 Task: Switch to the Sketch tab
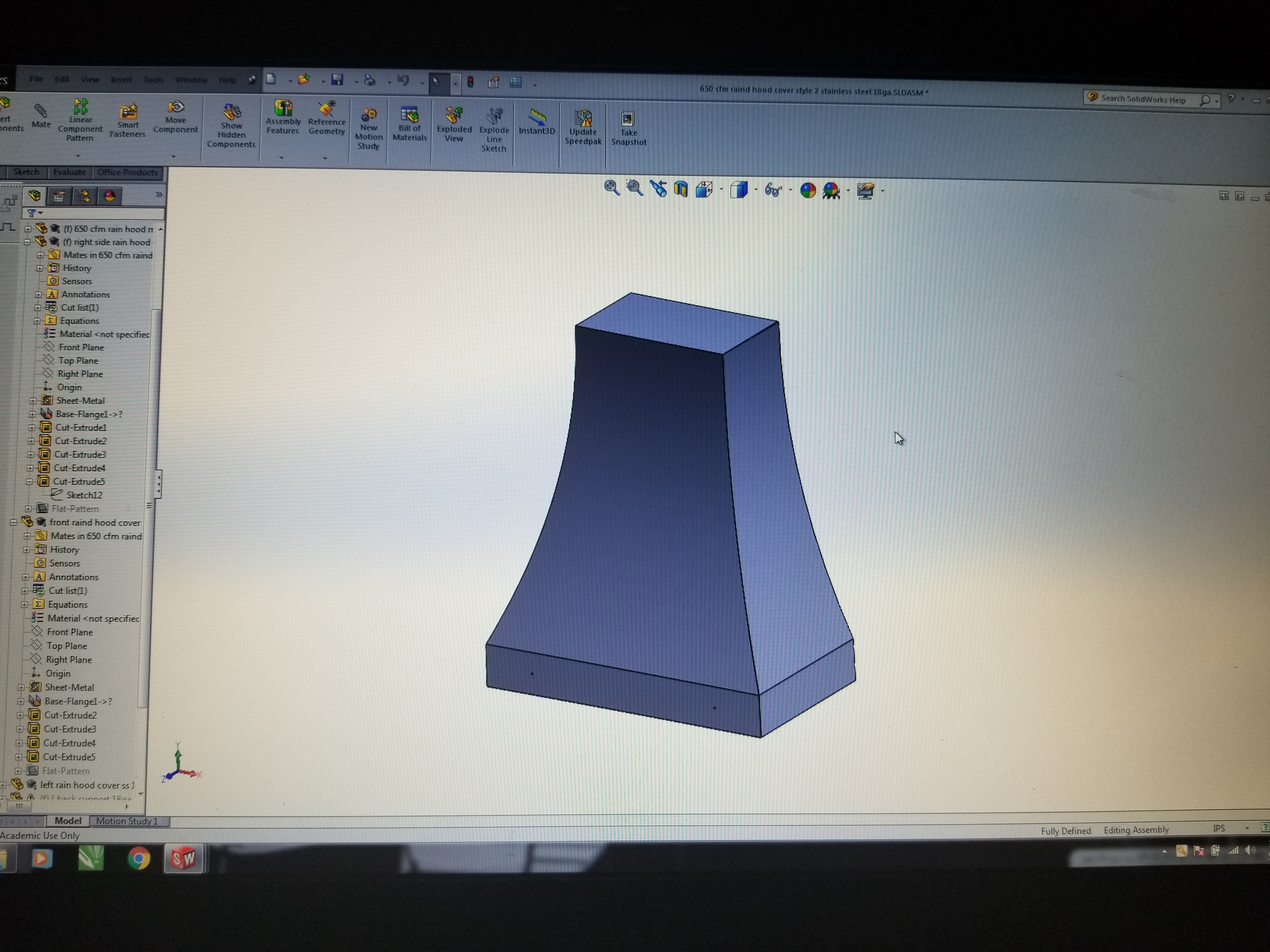(x=26, y=172)
